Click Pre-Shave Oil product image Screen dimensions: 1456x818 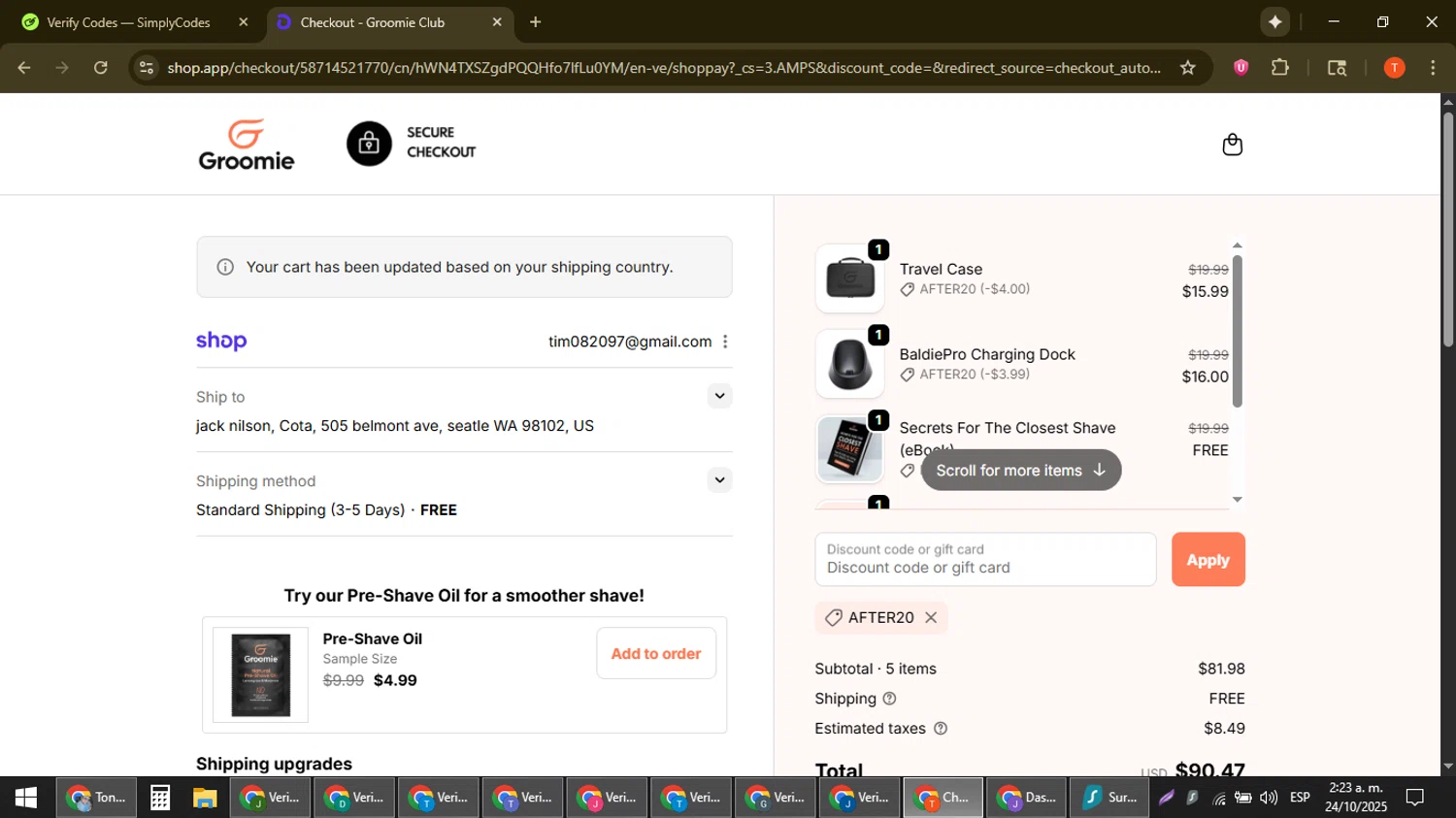(260, 675)
